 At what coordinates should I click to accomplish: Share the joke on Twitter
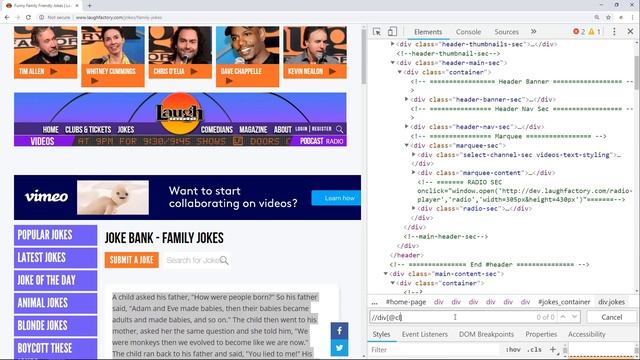coord(339,348)
